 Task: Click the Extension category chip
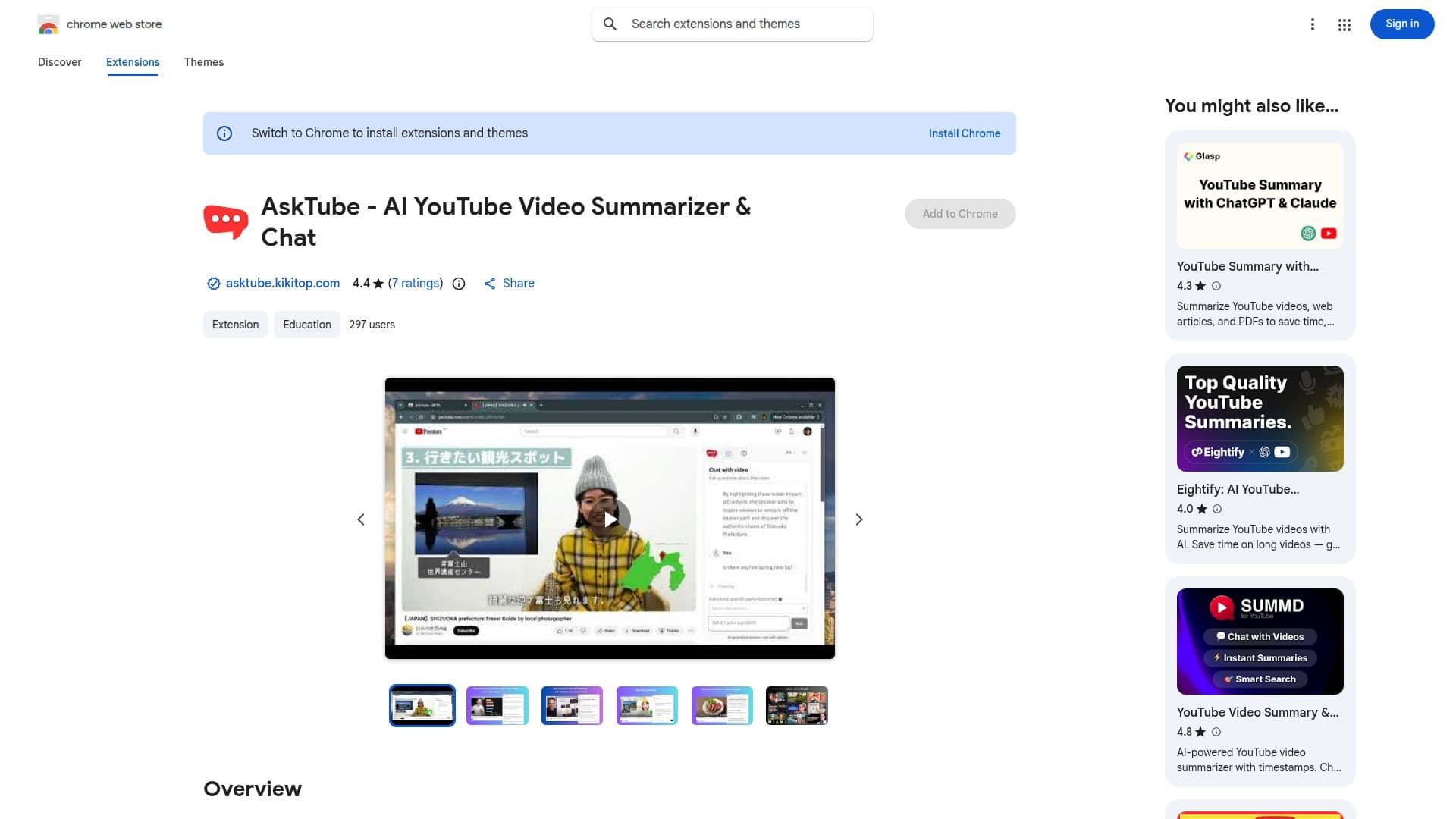(235, 325)
